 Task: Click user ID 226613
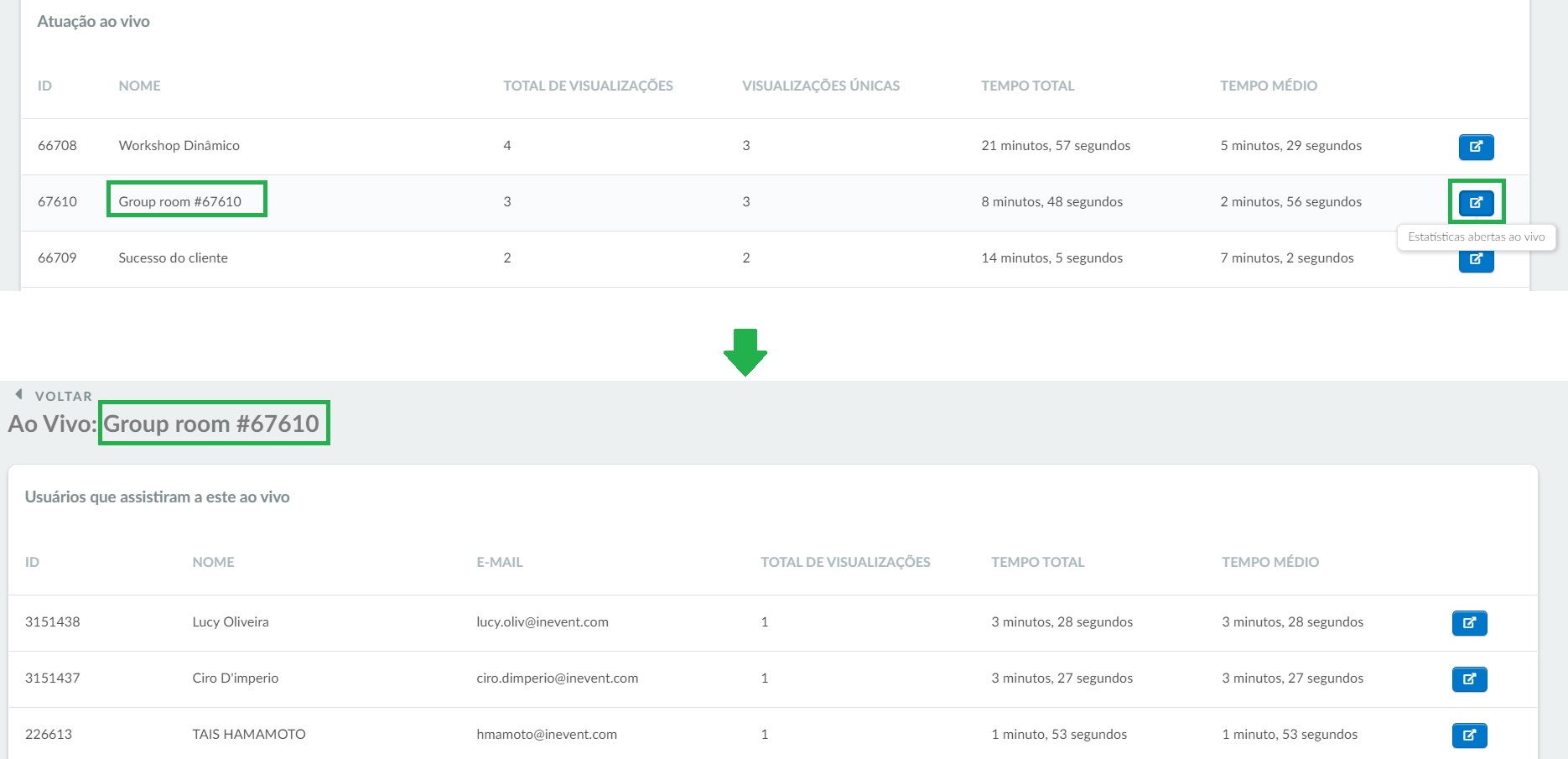pyautogui.click(x=49, y=734)
